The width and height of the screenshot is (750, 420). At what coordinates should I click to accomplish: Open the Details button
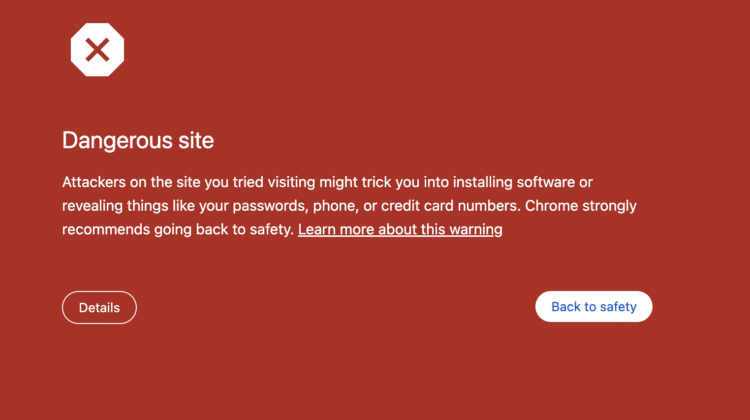(99, 308)
